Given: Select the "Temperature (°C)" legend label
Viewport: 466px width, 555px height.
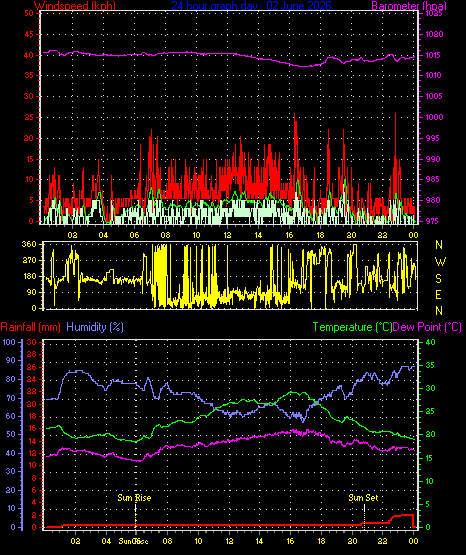Looking at the screenshot, I should 352,327.
